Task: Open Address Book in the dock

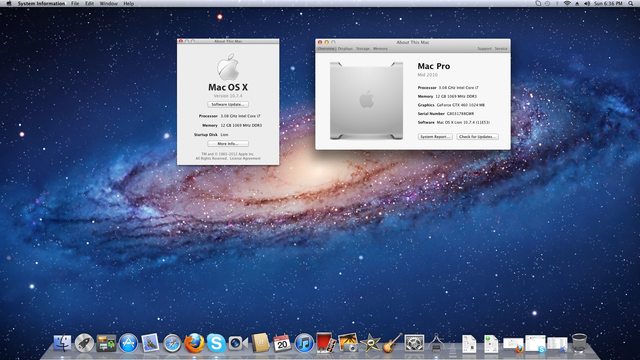Action: coord(260,343)
